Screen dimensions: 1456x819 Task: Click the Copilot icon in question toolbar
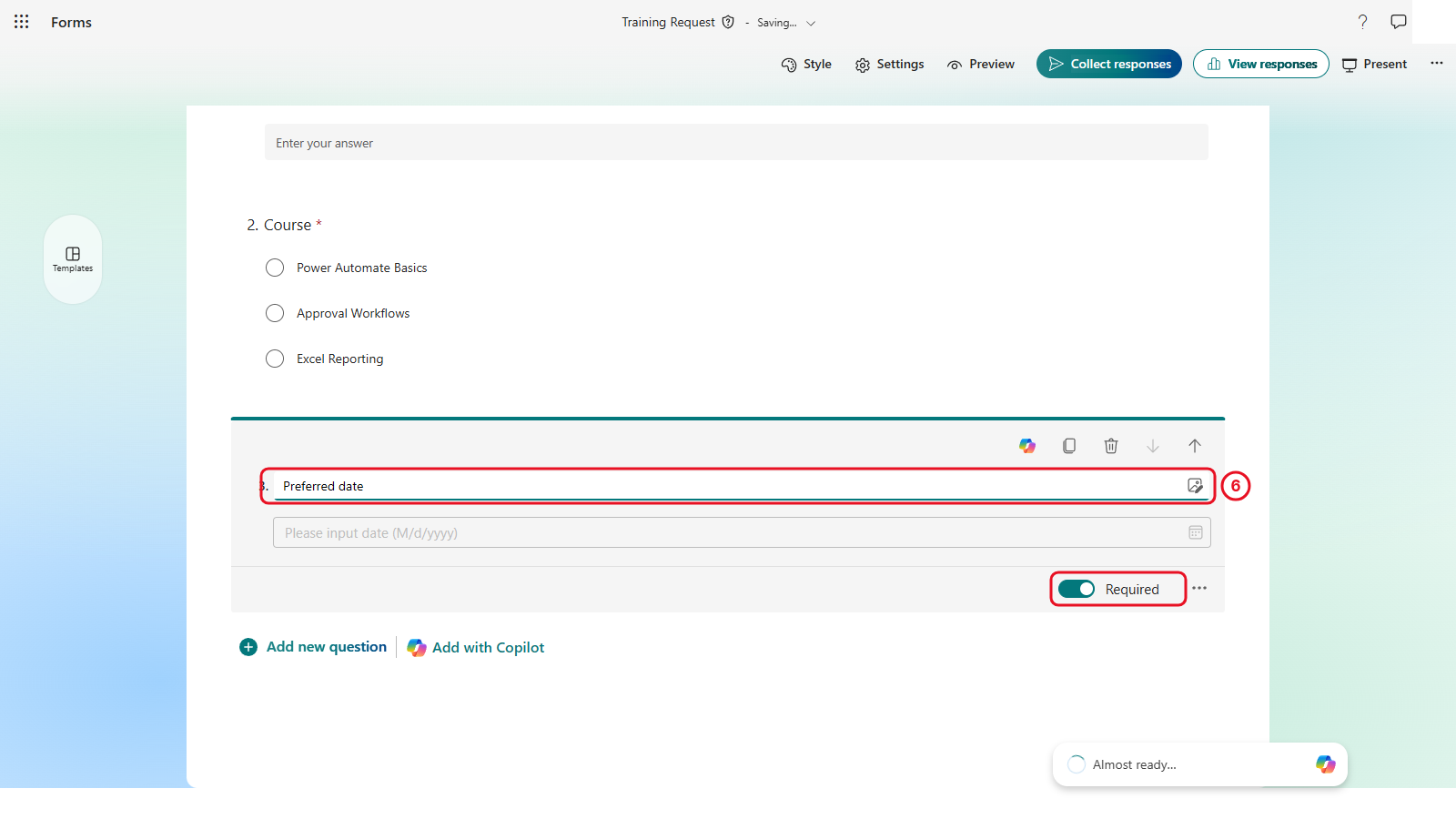(x=1027, y=446)
